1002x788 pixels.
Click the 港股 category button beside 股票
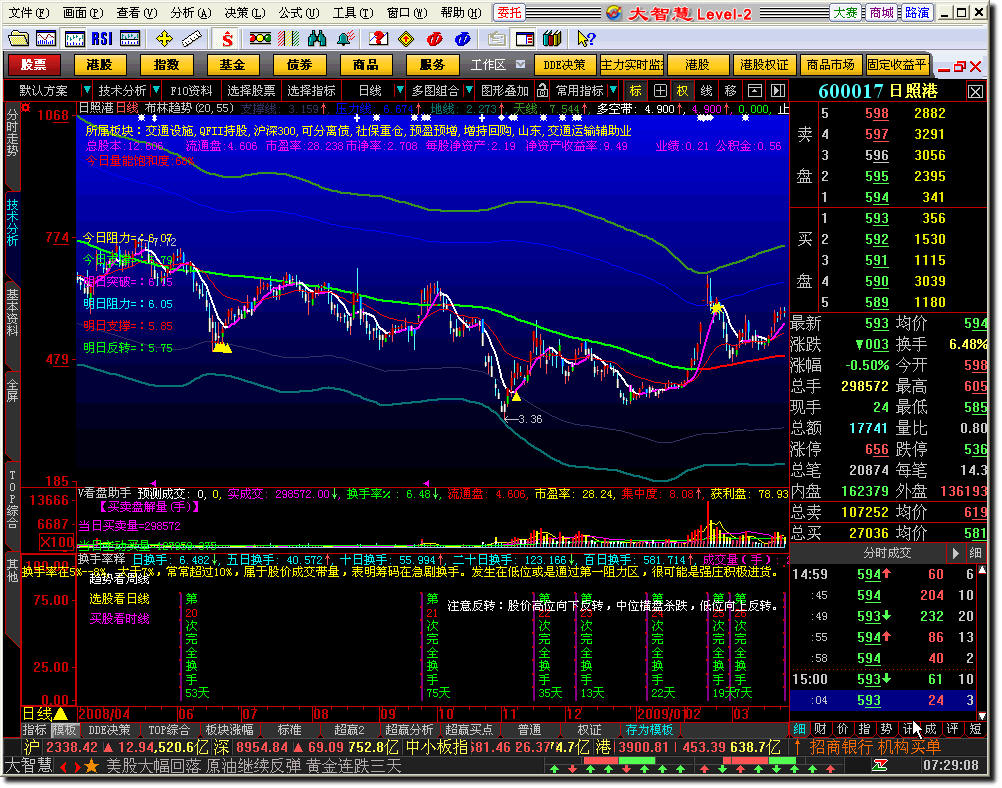point(100,65)
